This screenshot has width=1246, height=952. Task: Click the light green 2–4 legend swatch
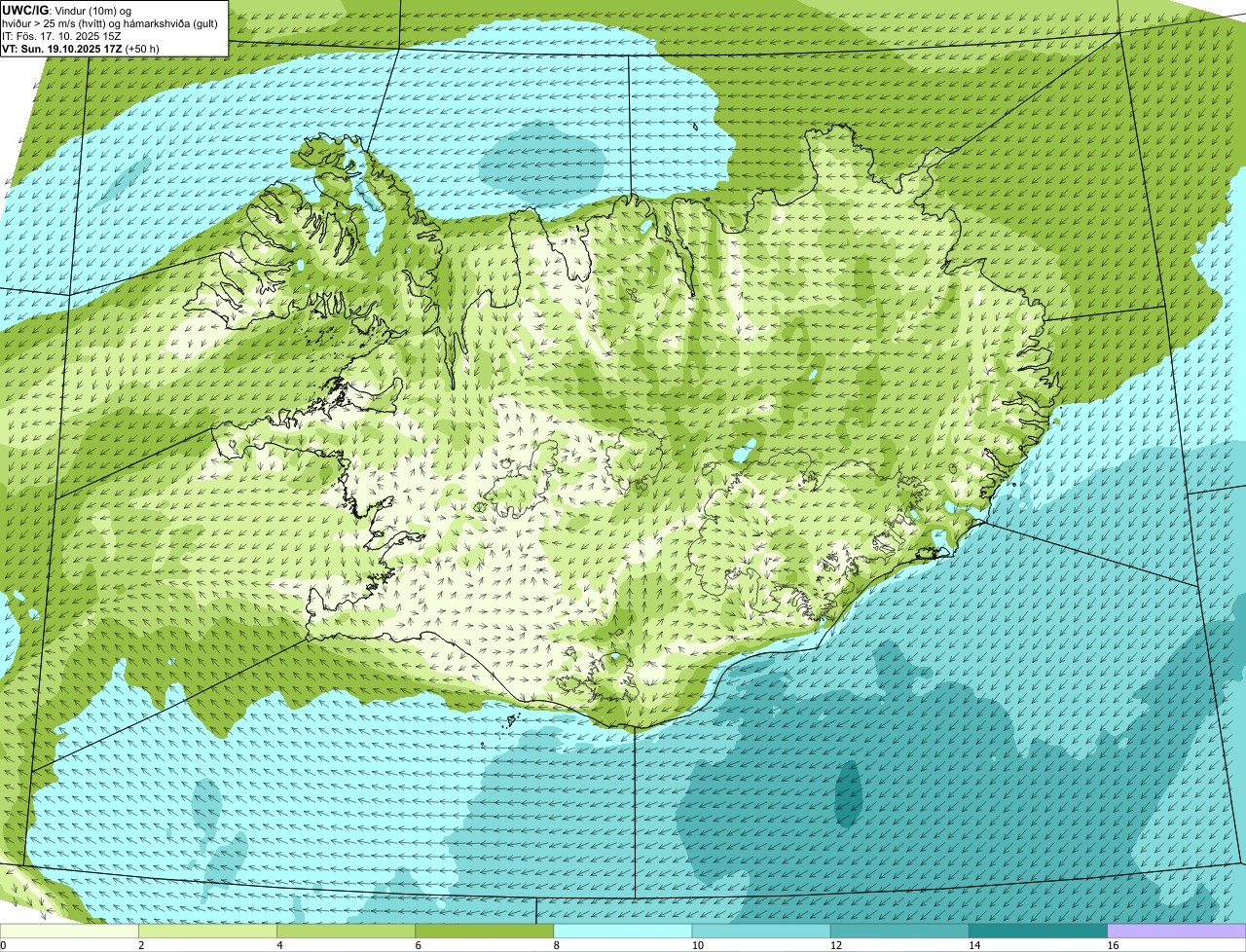pos(208,932)
